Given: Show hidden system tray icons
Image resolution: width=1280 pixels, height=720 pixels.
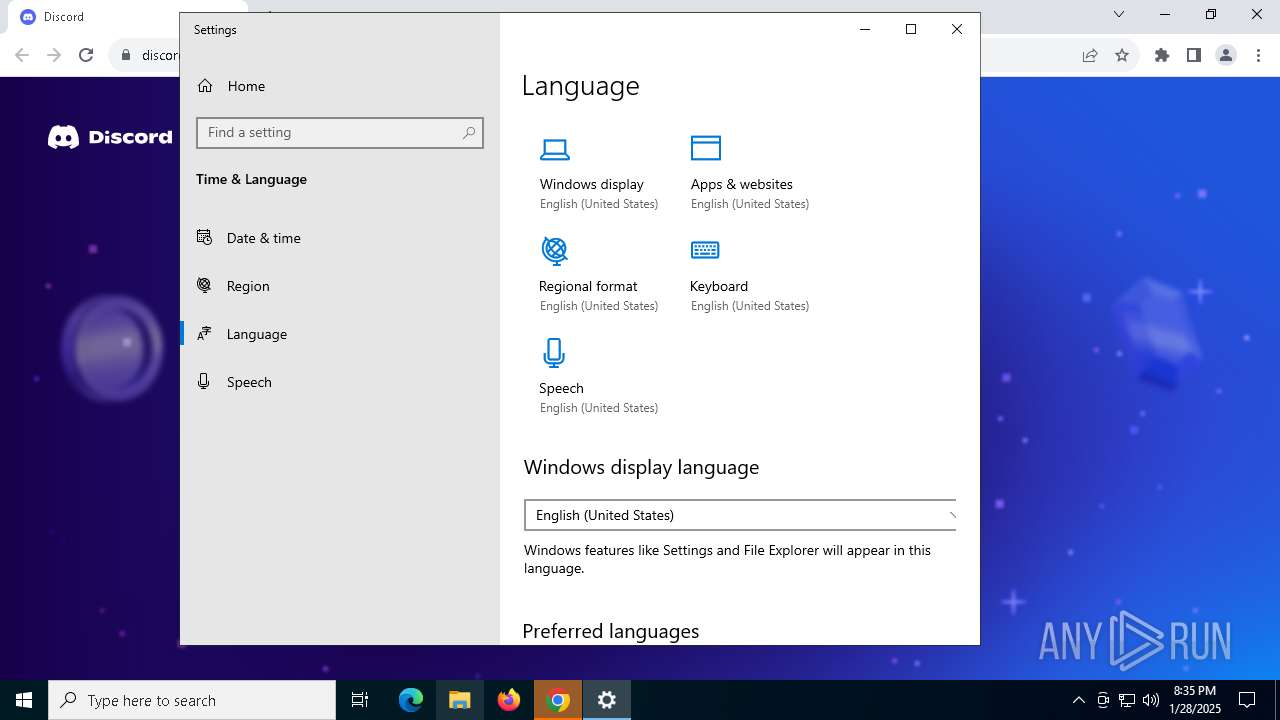Looking at the screenshot, I should pyautogui.click(x=1078, y=700).
